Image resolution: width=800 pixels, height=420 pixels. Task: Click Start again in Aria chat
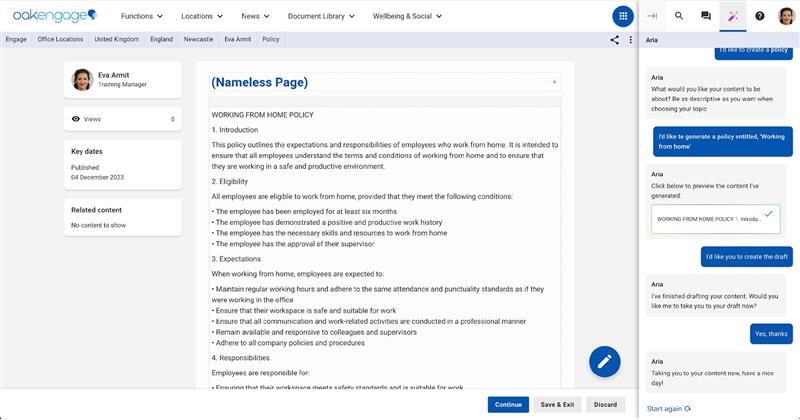668,409
